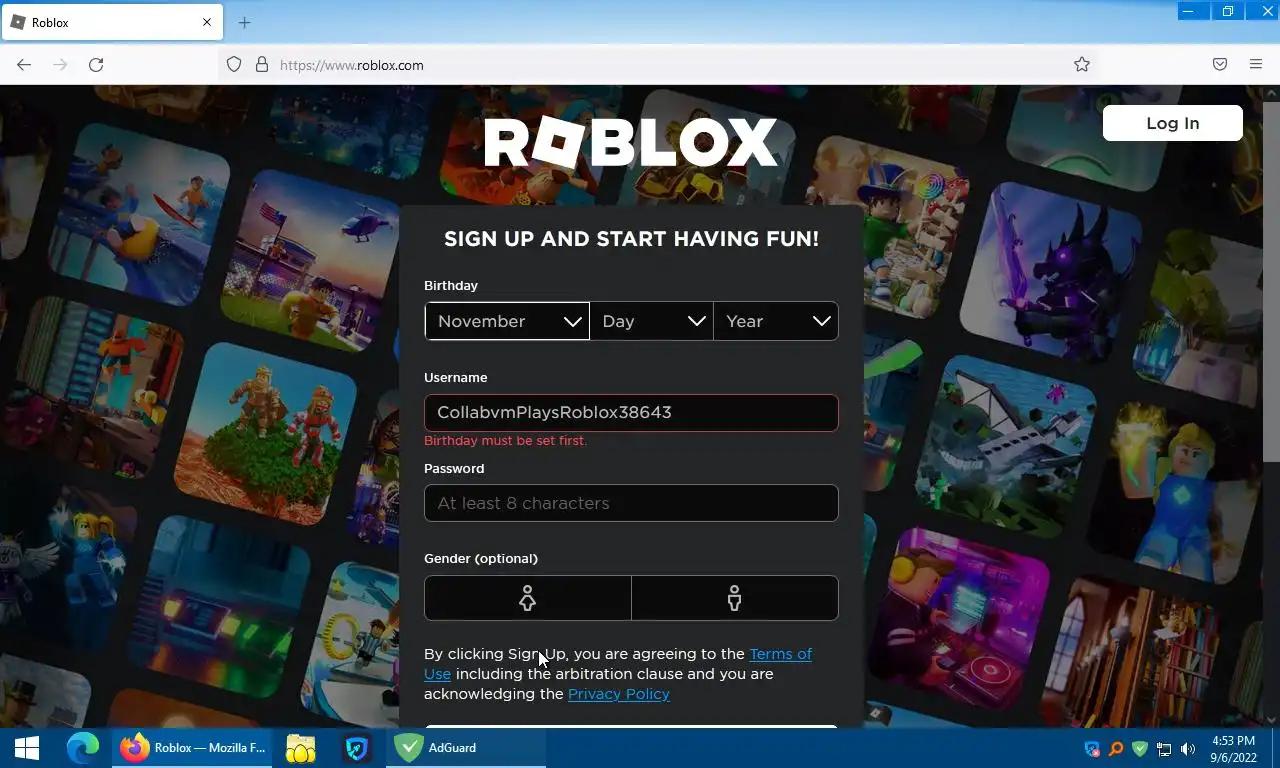Click the Log In button
The height and width of the screenshot is (768, 1280).
(x=1173, y=123)
